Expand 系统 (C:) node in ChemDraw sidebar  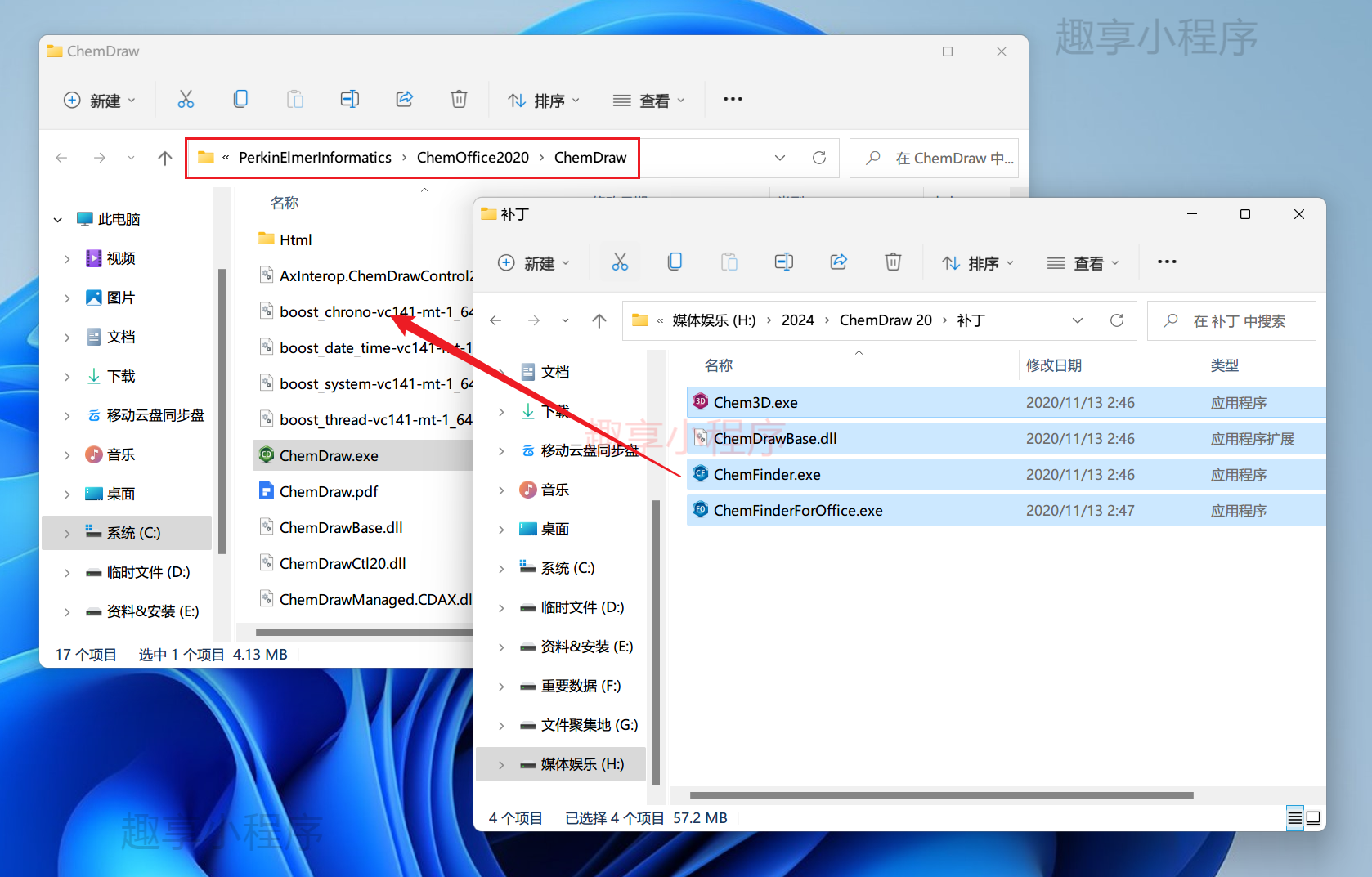[x=67, y=533]
